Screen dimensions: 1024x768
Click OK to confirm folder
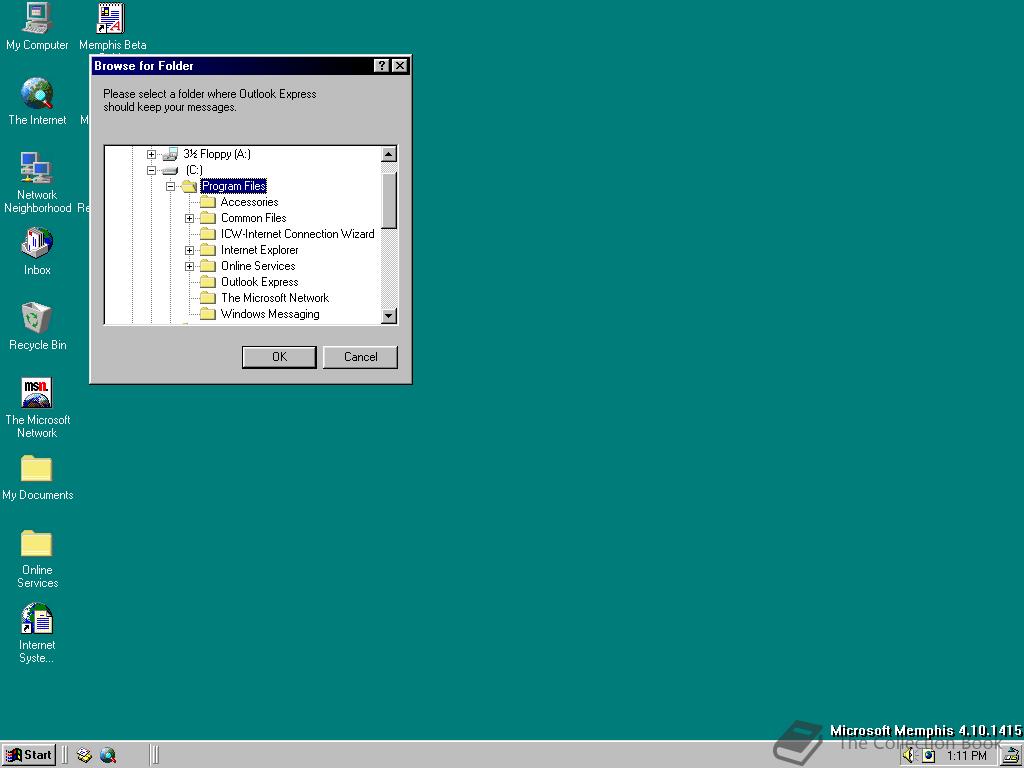[x=279, y=357]
